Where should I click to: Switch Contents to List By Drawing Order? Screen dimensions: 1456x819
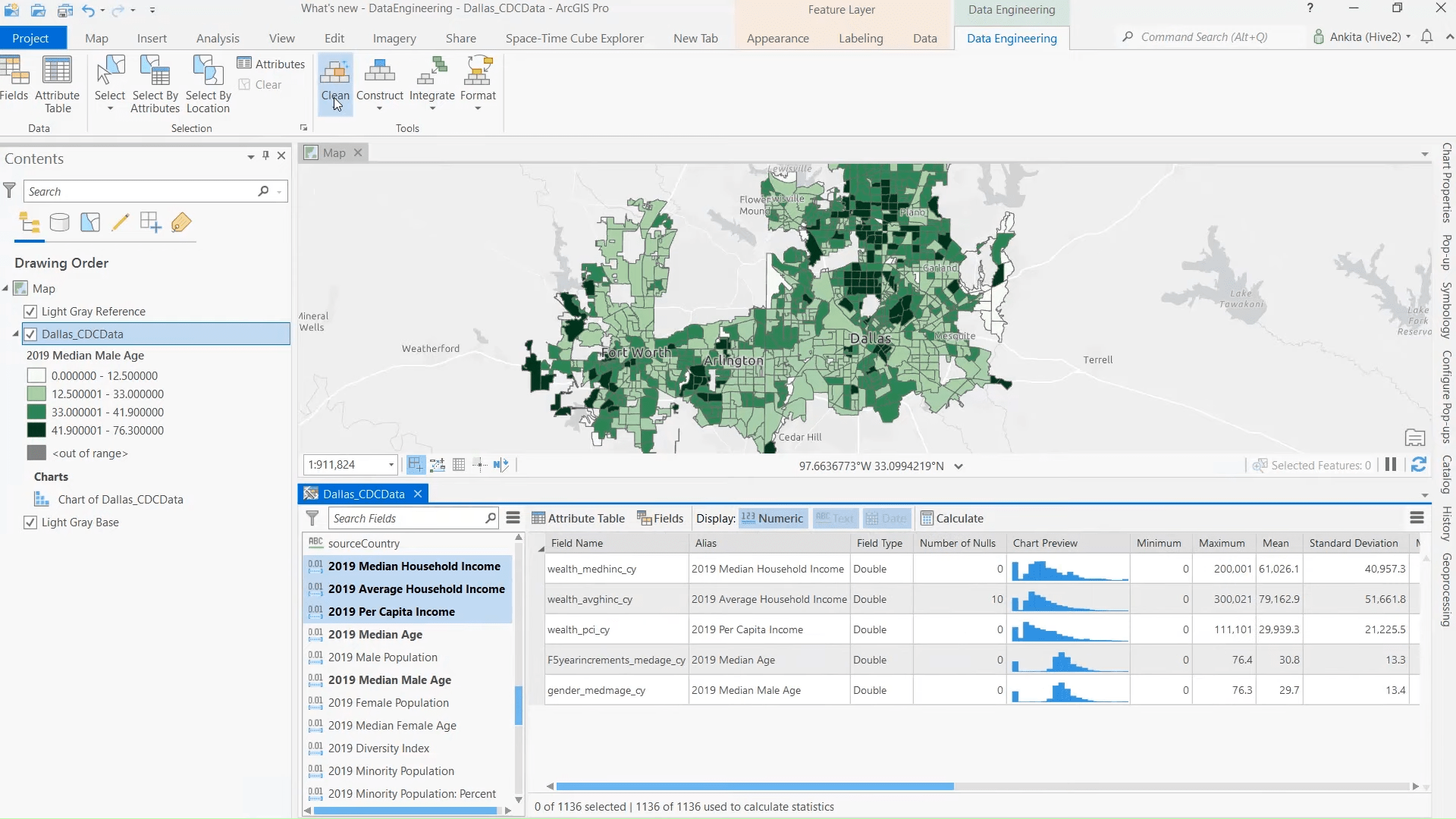[x=30, y=223]
